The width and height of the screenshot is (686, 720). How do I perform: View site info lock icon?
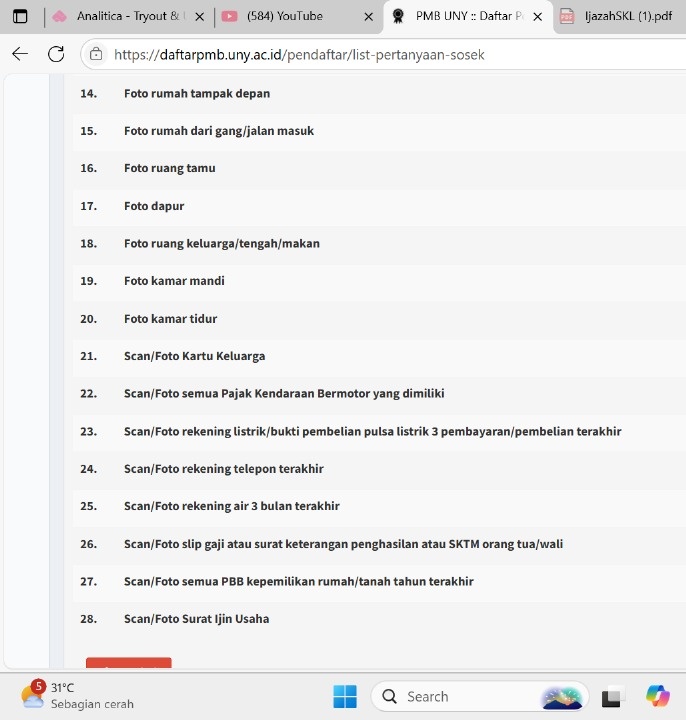(96, 54)
